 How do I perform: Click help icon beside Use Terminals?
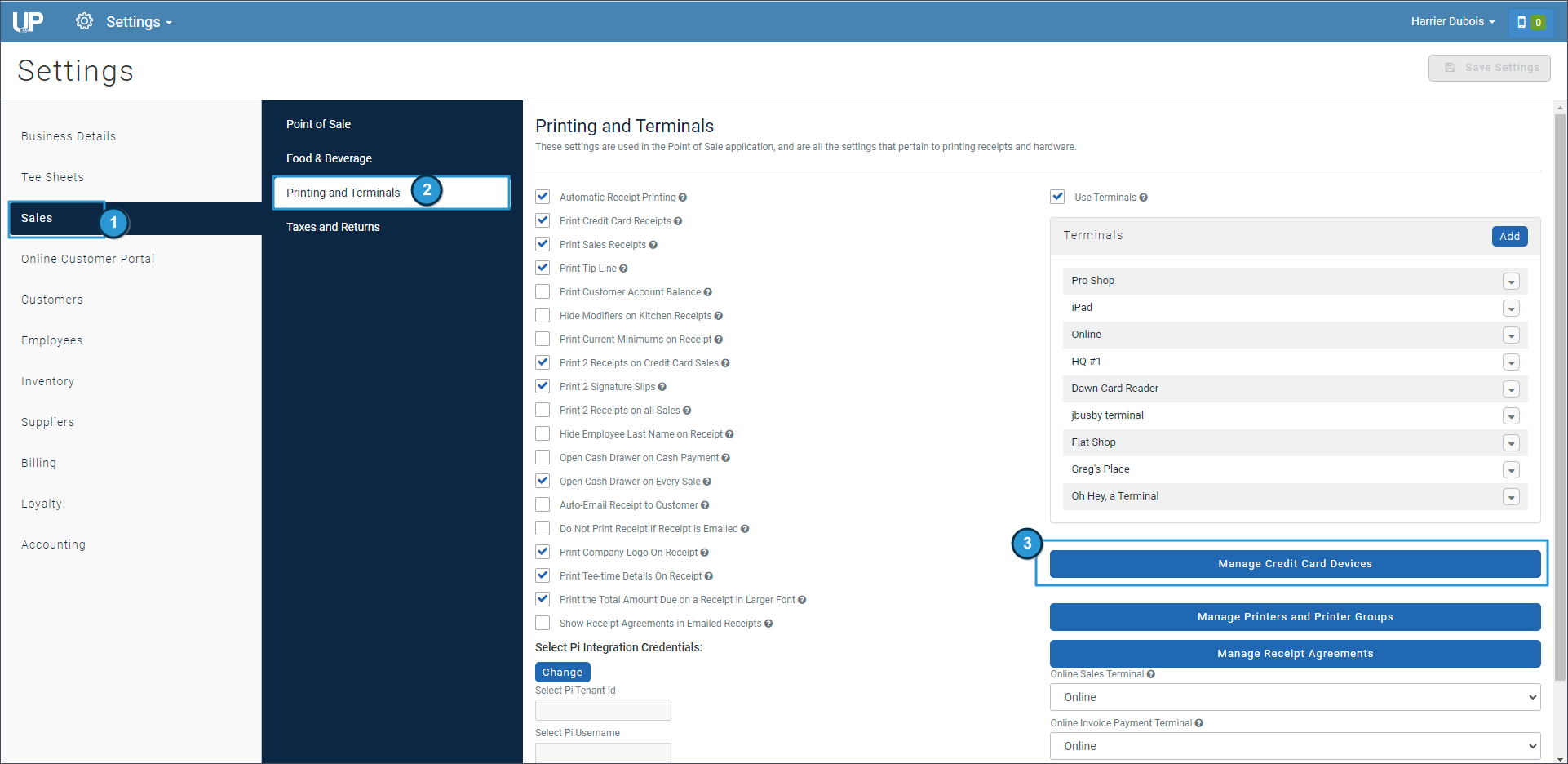1143,198
